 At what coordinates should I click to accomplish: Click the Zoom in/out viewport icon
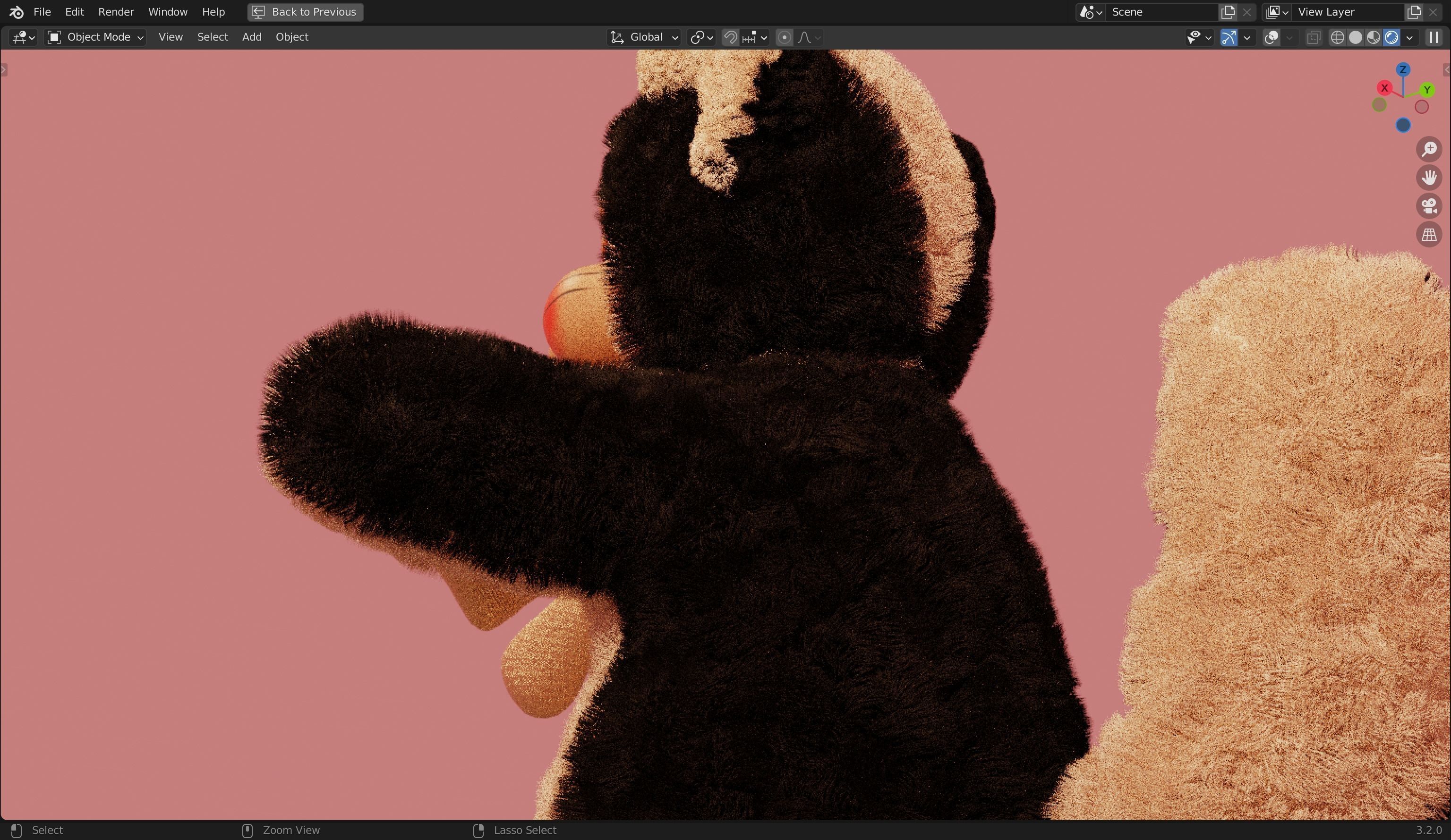[1428, 149]
